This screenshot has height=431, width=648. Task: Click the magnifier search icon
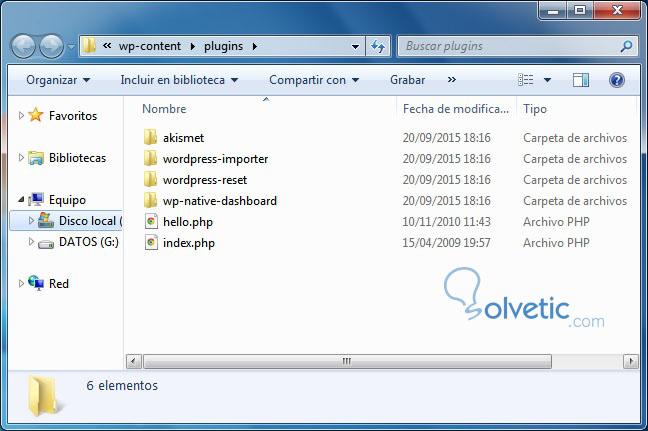[626, 46]
